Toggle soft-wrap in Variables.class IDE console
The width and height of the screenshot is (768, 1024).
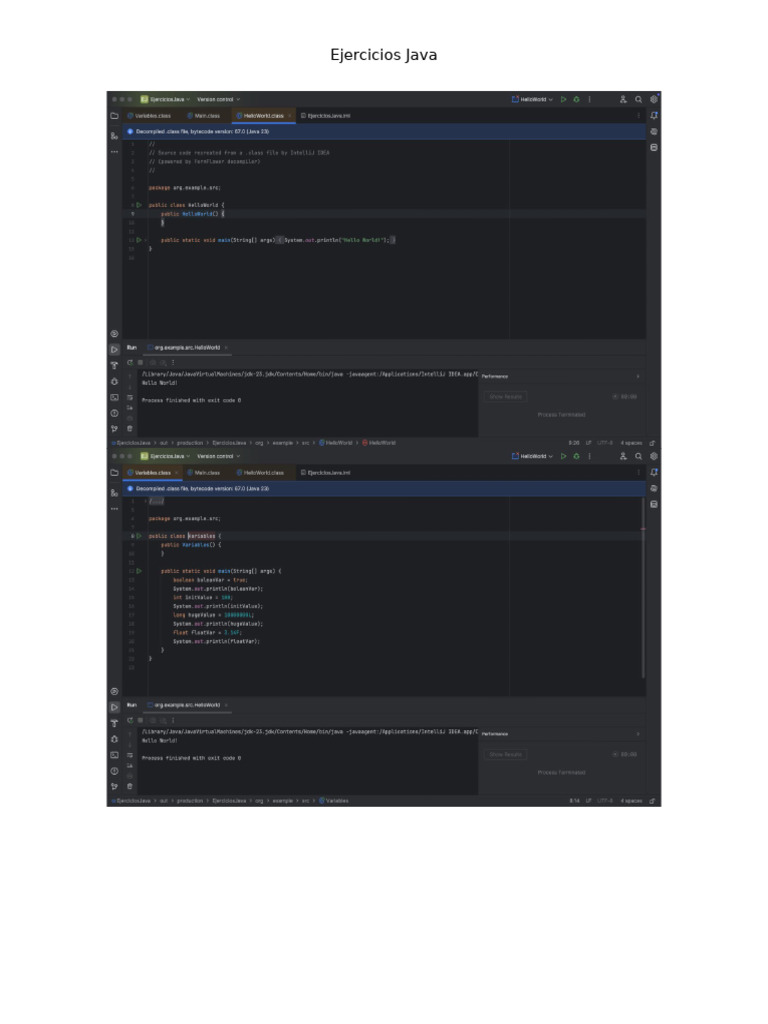(130, 755)
